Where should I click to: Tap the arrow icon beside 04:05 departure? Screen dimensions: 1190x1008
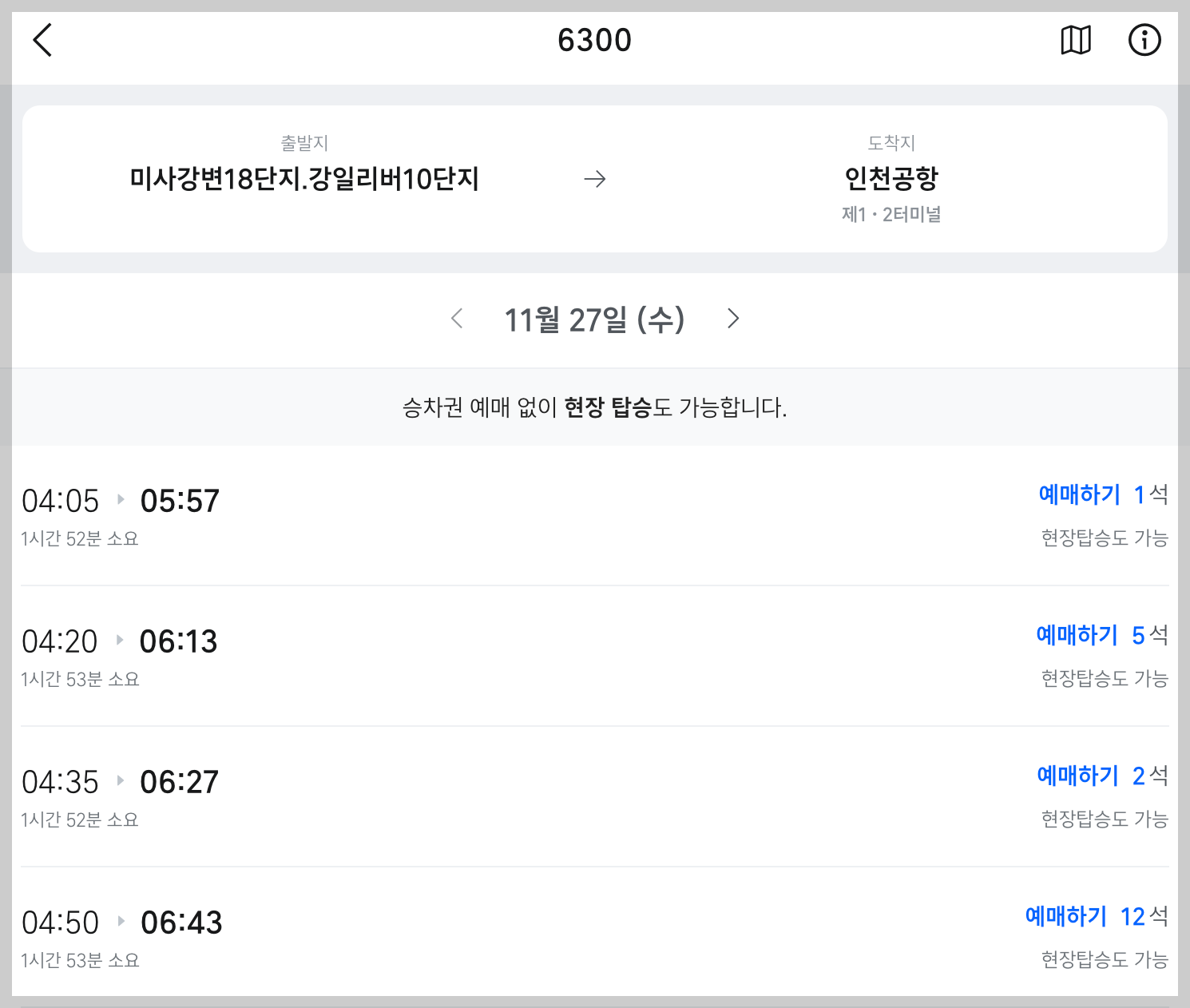point(120,499)
